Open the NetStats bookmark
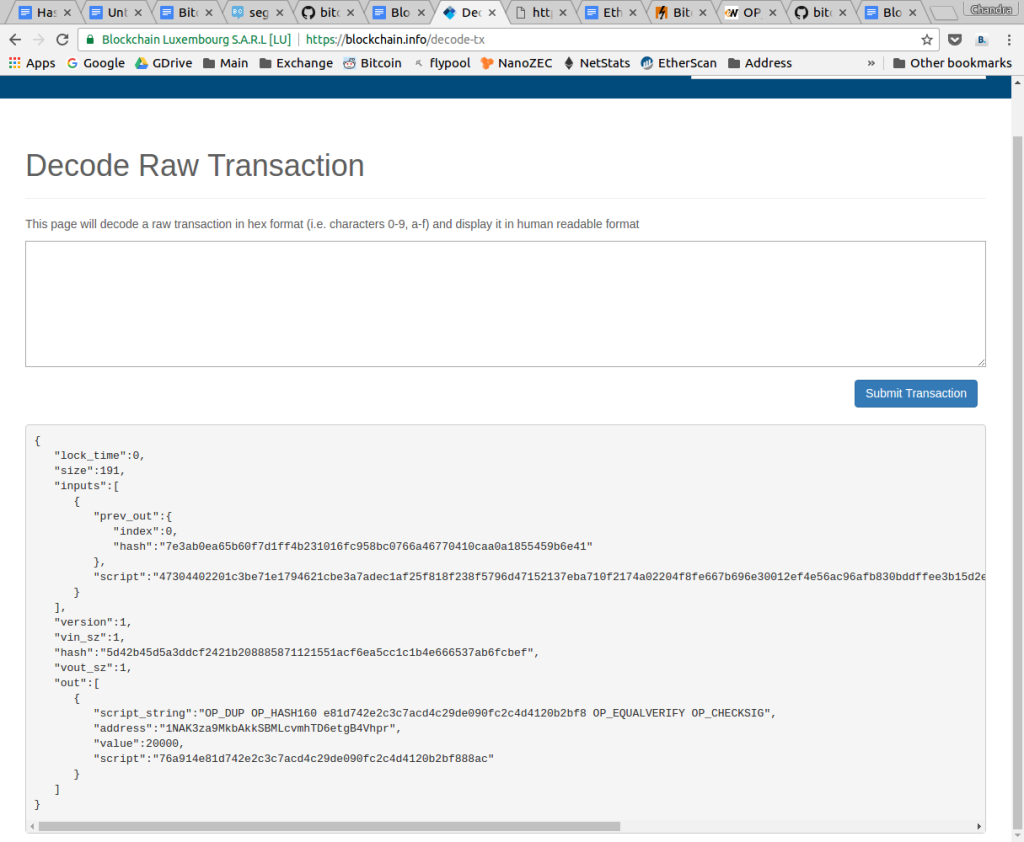 click(597, 63)
